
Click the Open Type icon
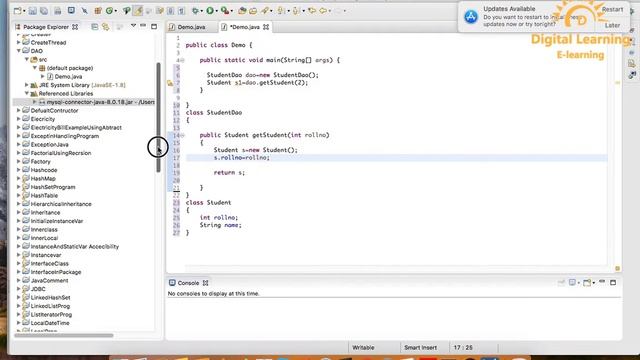[253, 11]
